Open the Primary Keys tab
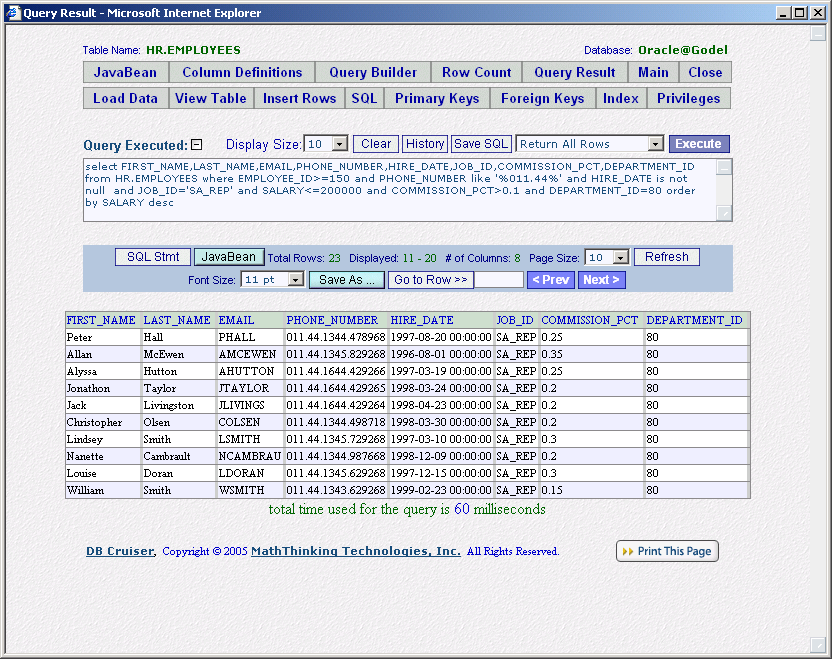Viewport: 832px width, 659px height. tap(437, 98)
